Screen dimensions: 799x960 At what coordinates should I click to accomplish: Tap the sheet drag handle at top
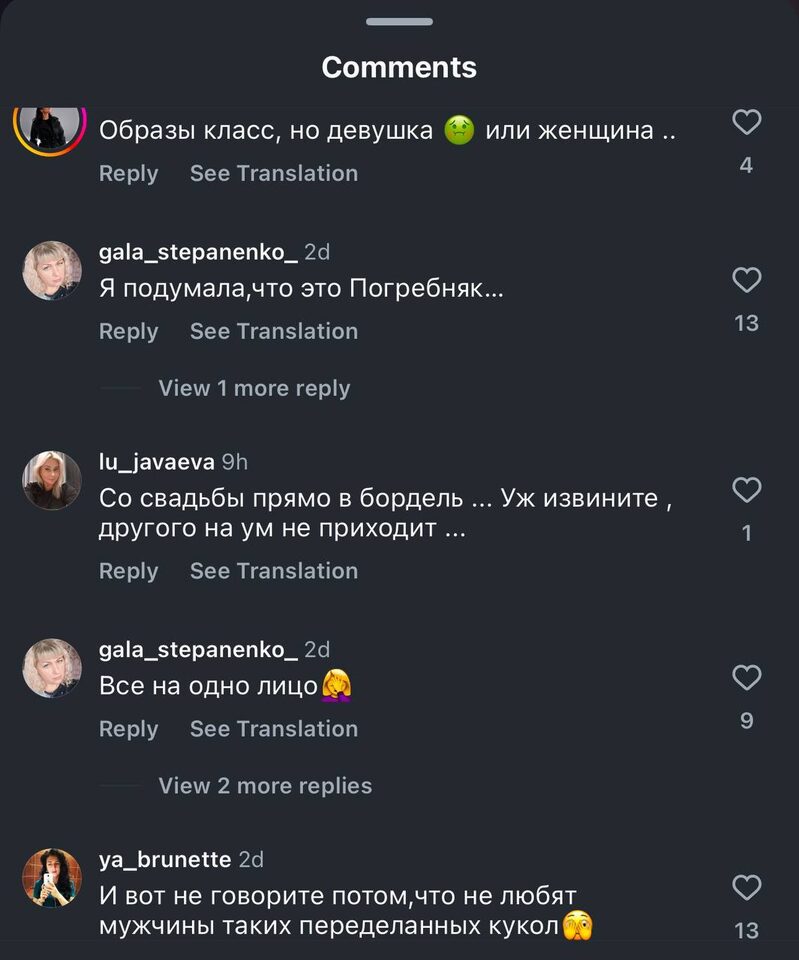click(x=399, y=21)
